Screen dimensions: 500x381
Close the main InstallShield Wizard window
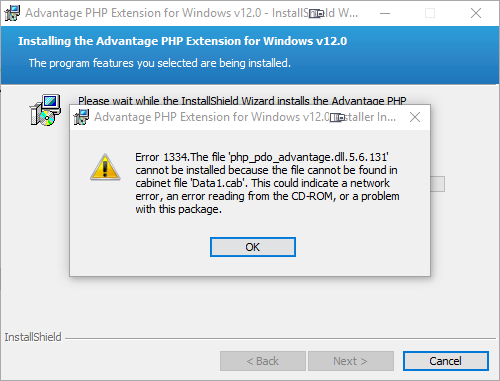(x=476, y=13)
